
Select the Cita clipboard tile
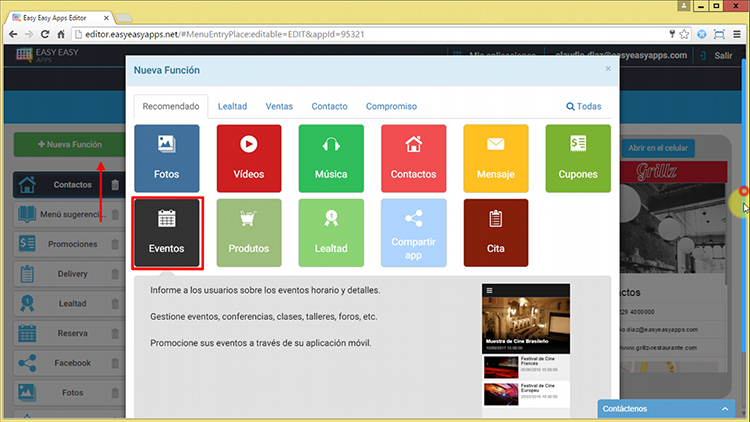[x=496, y=233]
